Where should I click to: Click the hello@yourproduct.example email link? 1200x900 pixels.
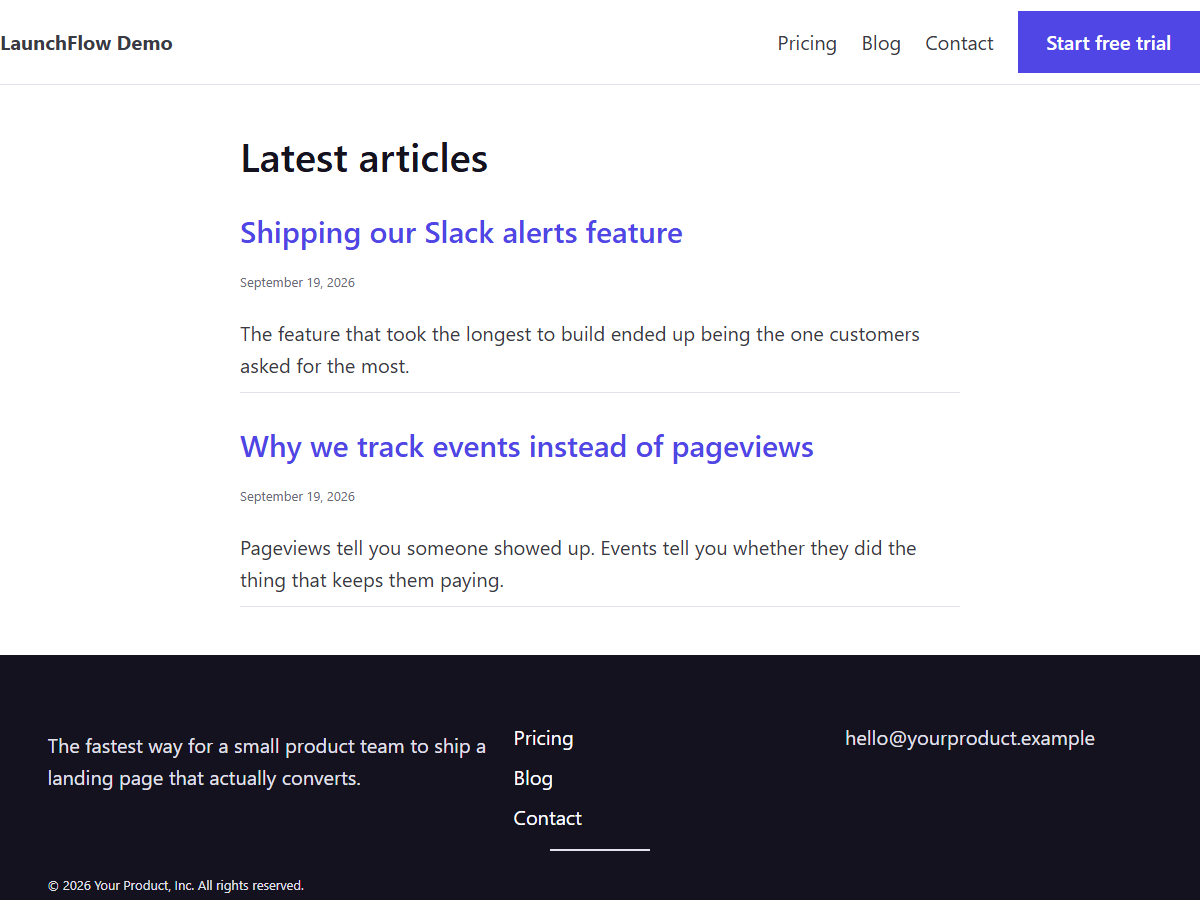pyautogui.click(x=970, y=738)
